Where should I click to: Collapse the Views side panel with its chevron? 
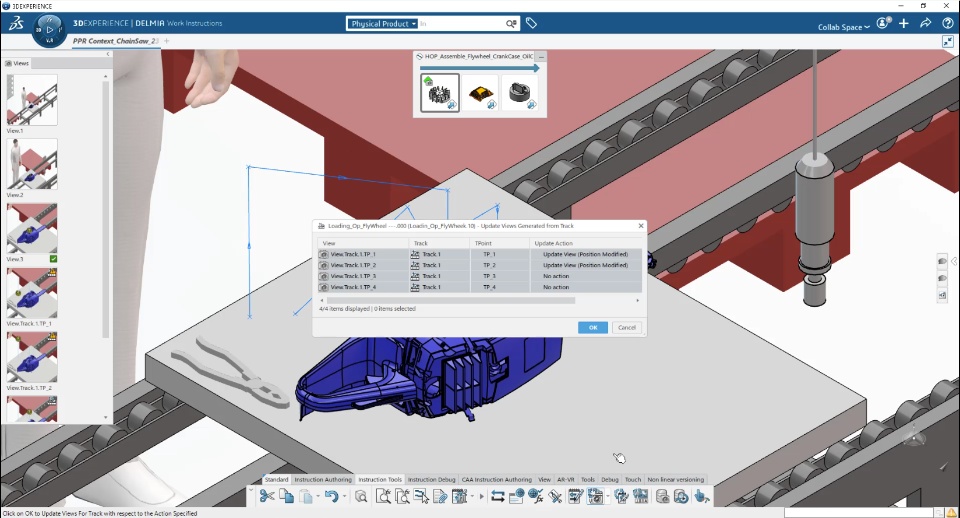point(108,54)
